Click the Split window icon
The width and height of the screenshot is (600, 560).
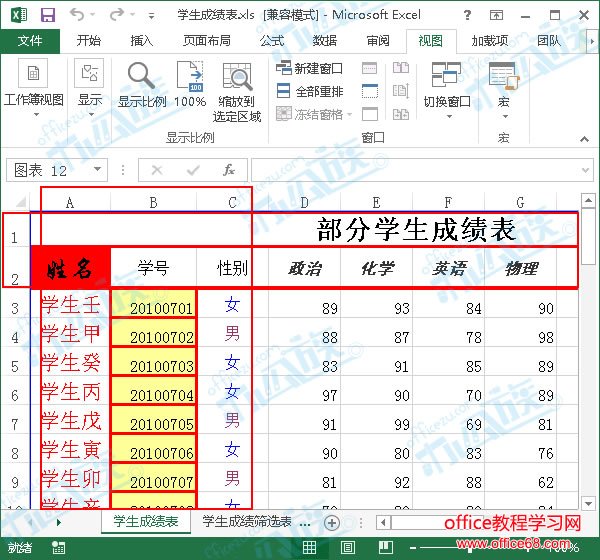coord(370,68)
